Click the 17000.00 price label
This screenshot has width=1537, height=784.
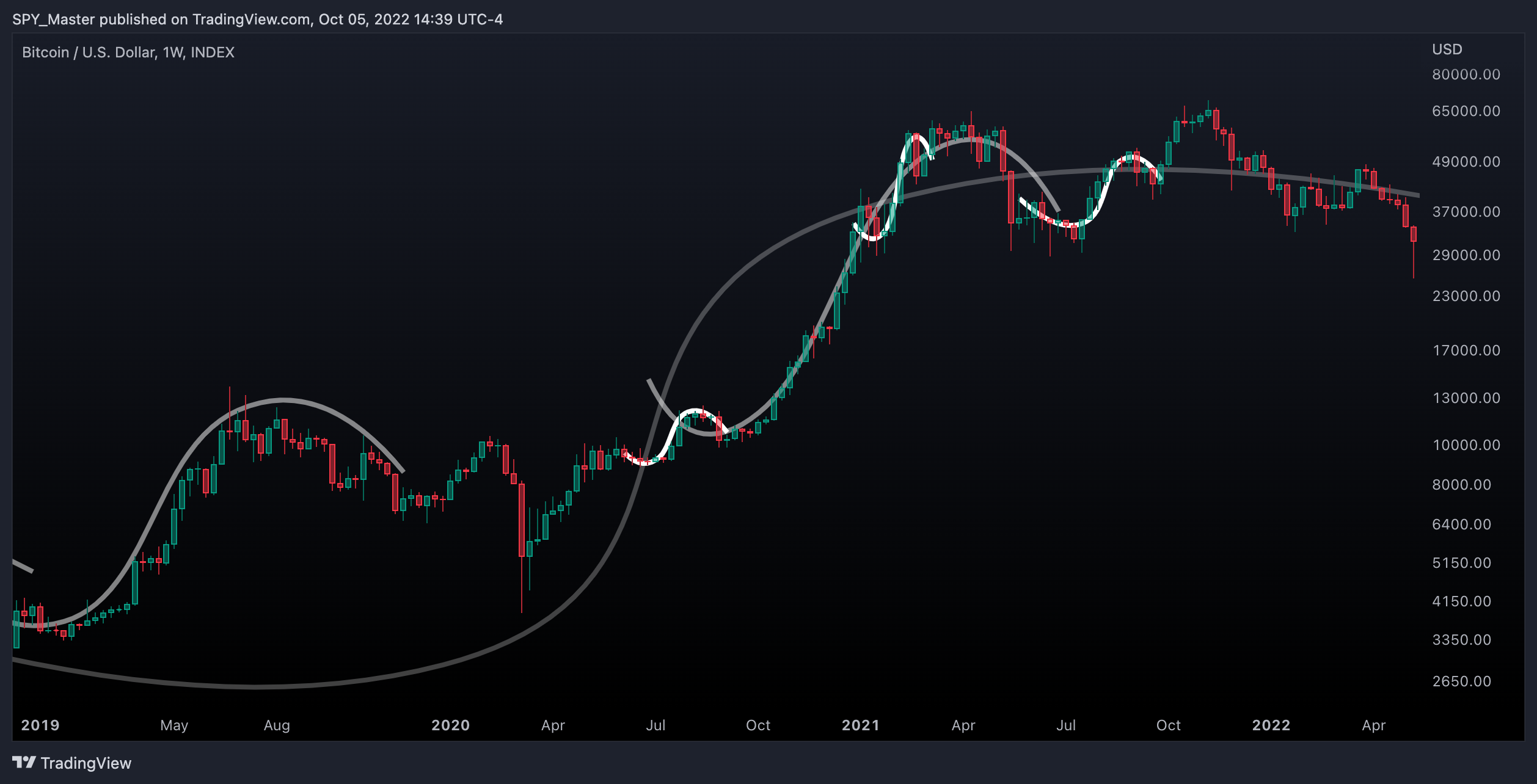point(1466,350)
